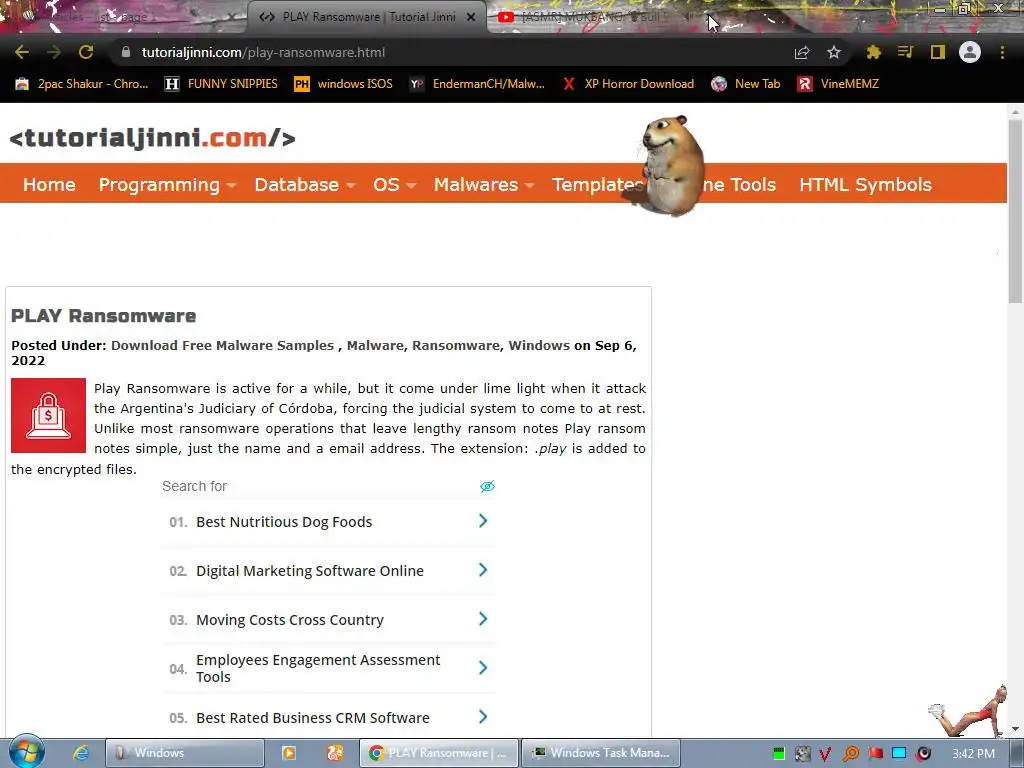Close the PLAY Ransomware tab

tap(471, 17)
